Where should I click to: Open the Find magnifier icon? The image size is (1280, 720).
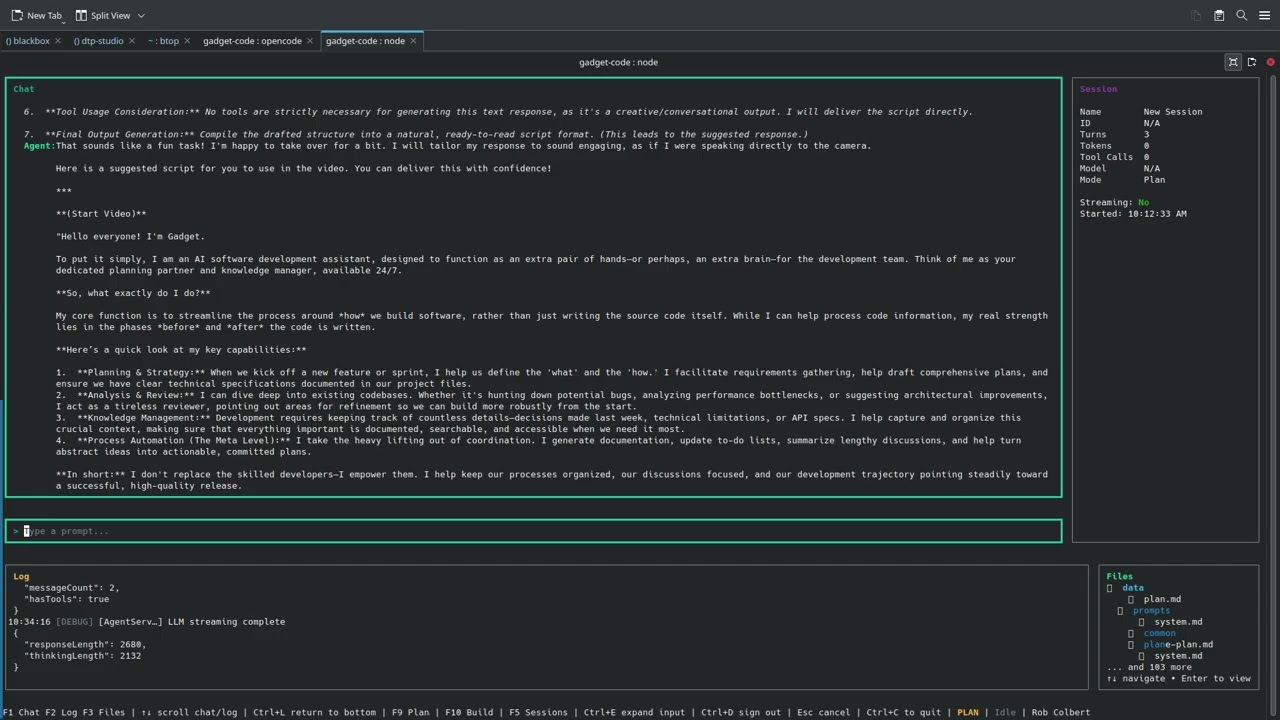coord(1242,15)
